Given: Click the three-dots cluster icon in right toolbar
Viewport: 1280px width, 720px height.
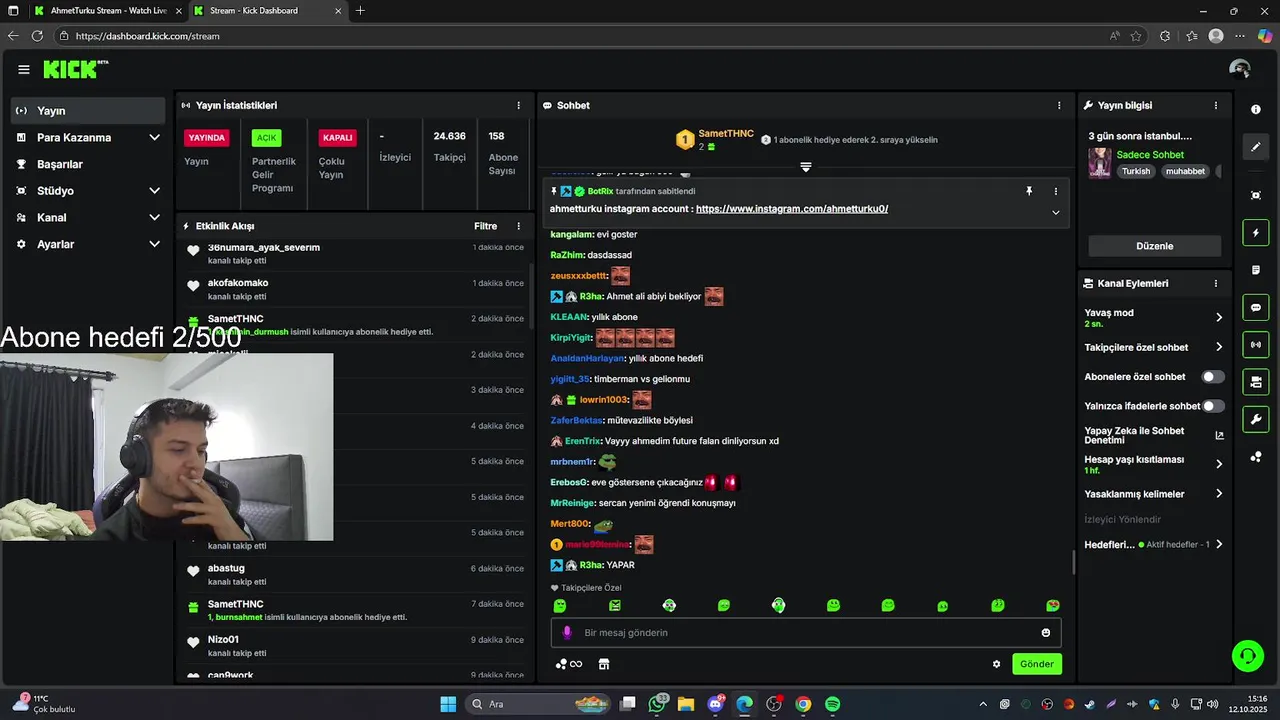Looking at the screenshot, I should coord(1256,457).
